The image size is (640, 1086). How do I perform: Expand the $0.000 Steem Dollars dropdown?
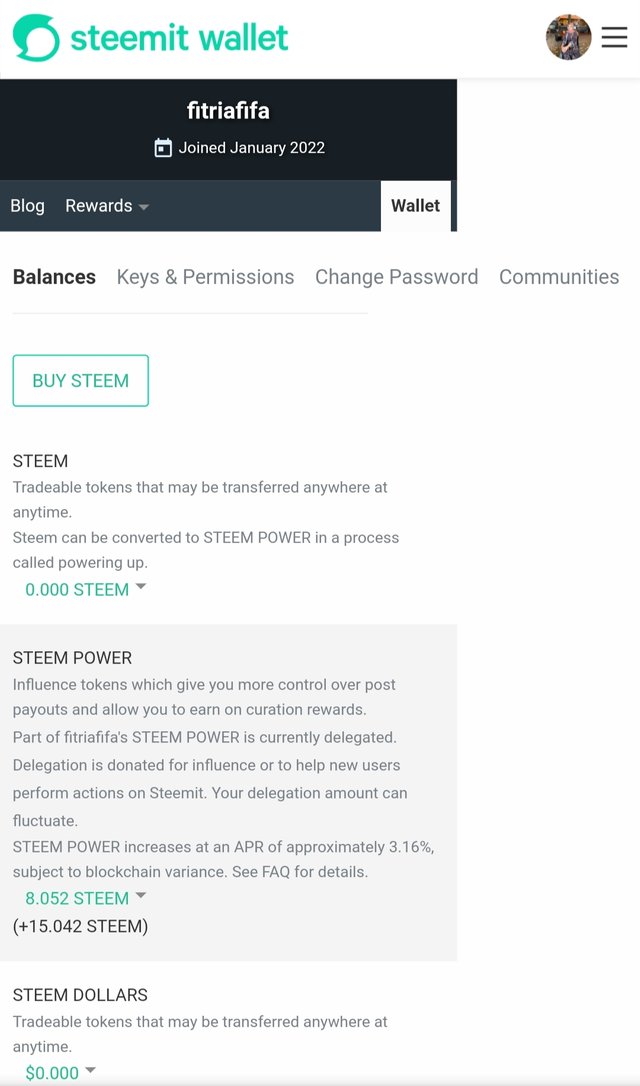pos(60,1073)
